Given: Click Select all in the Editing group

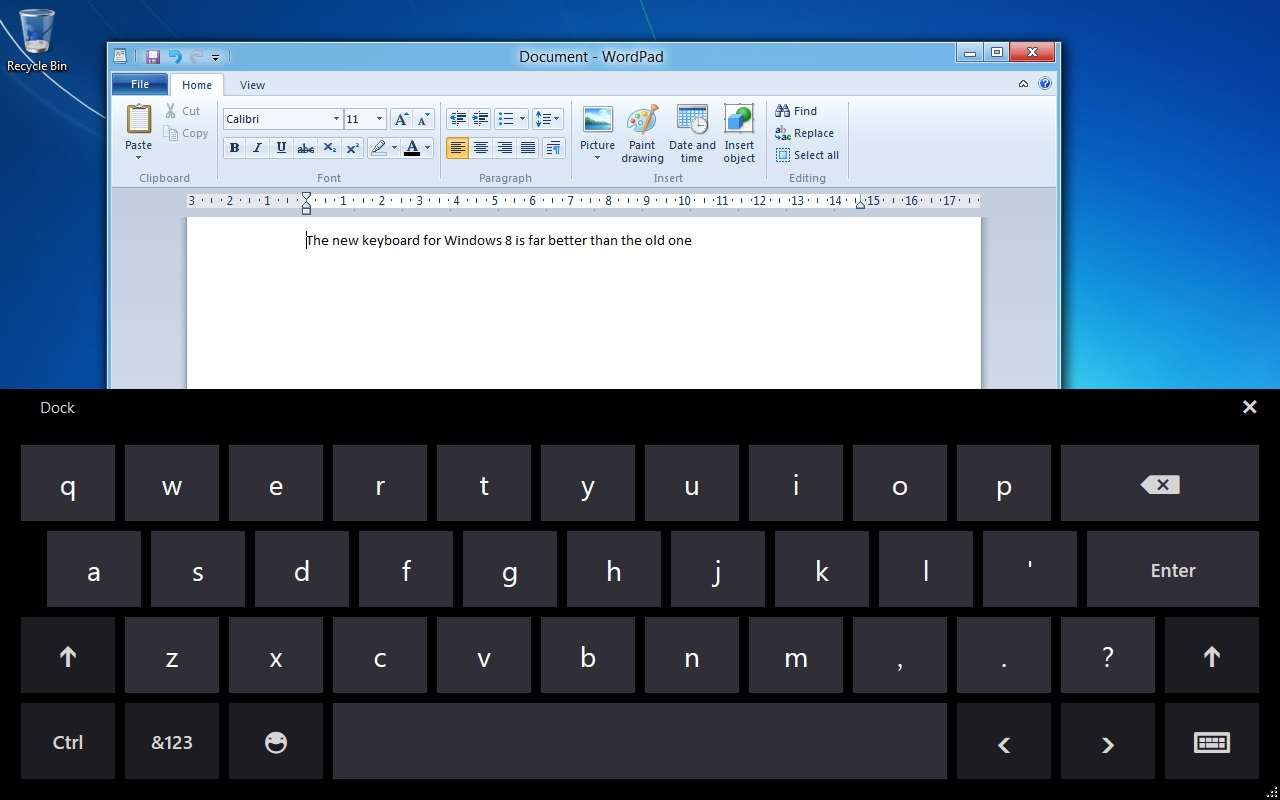Looking at the screenshot, I should point(808,155).
